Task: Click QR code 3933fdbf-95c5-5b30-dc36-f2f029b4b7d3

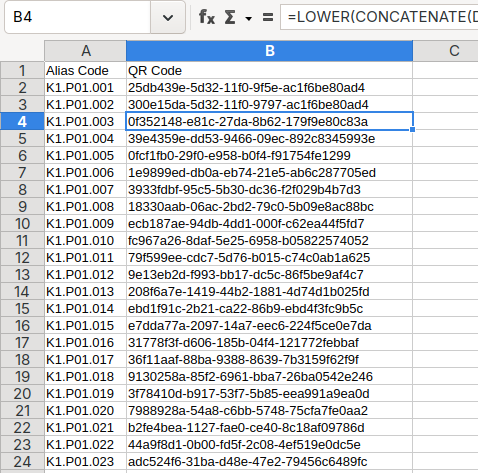Action: click(x=270, y=190)
